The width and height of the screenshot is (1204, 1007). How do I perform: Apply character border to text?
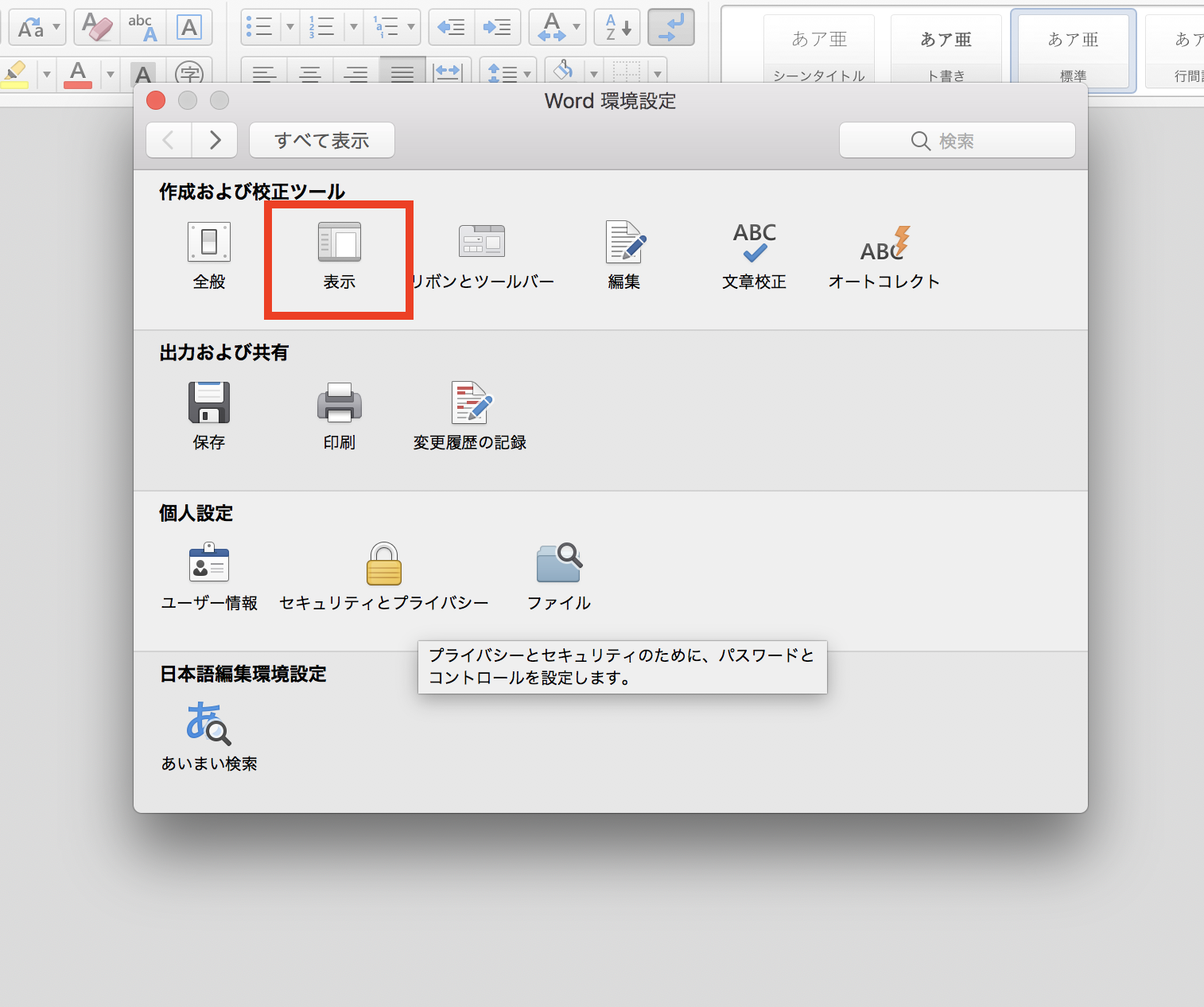pyautogui.click(x=189, y=27)
